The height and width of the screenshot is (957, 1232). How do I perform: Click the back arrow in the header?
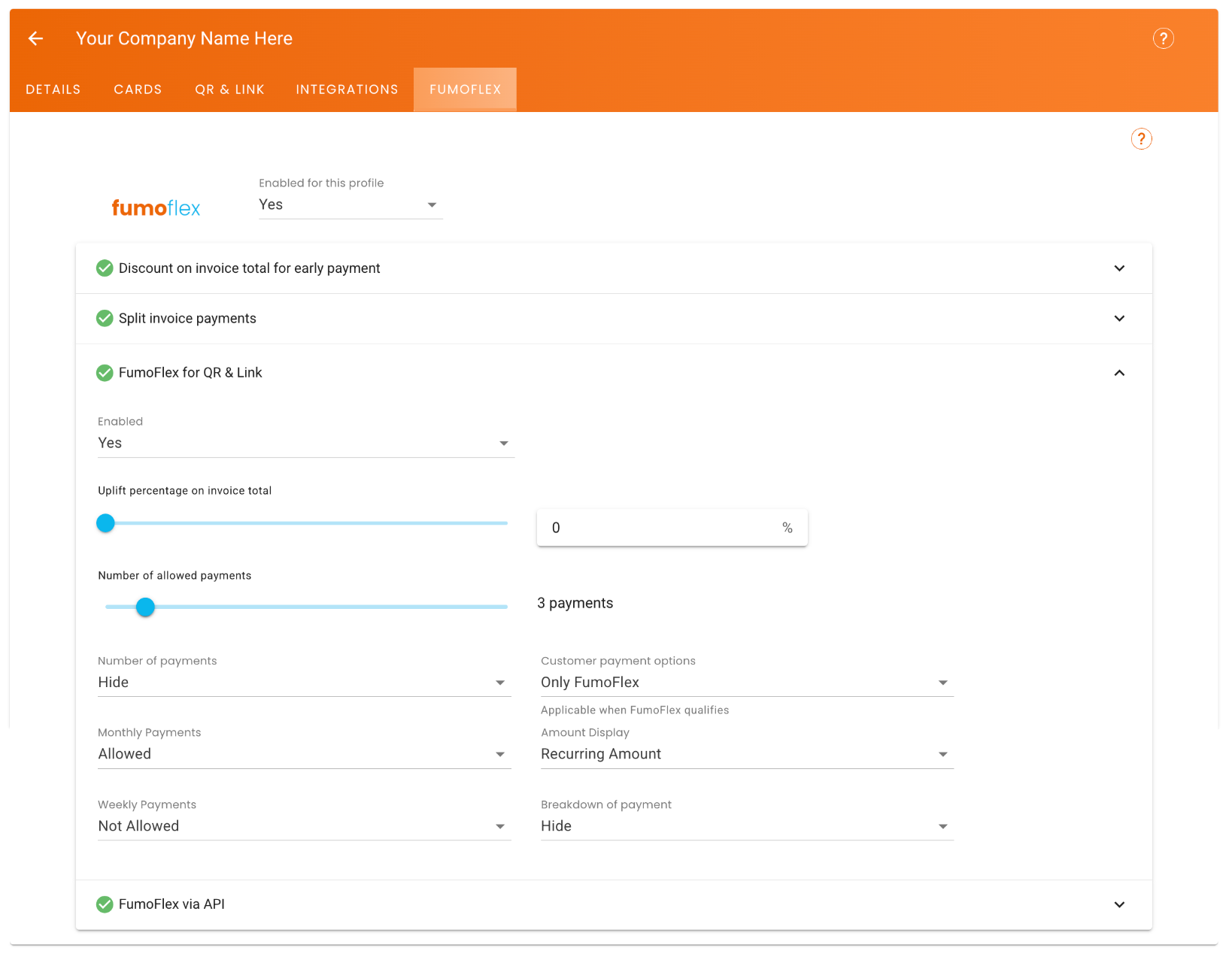(x=35, y=38)
